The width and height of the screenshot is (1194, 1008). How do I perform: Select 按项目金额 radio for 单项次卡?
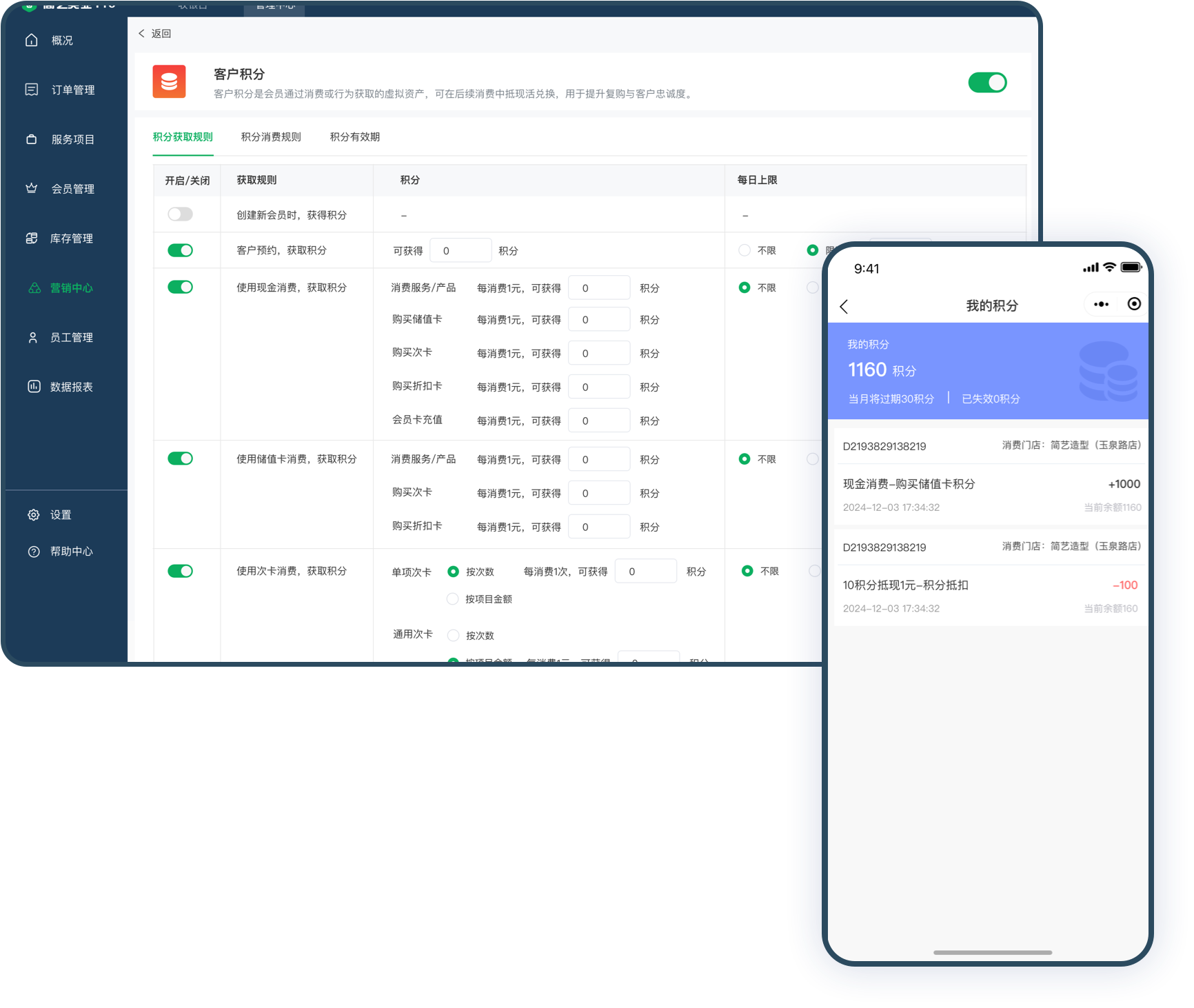[453, 599]
